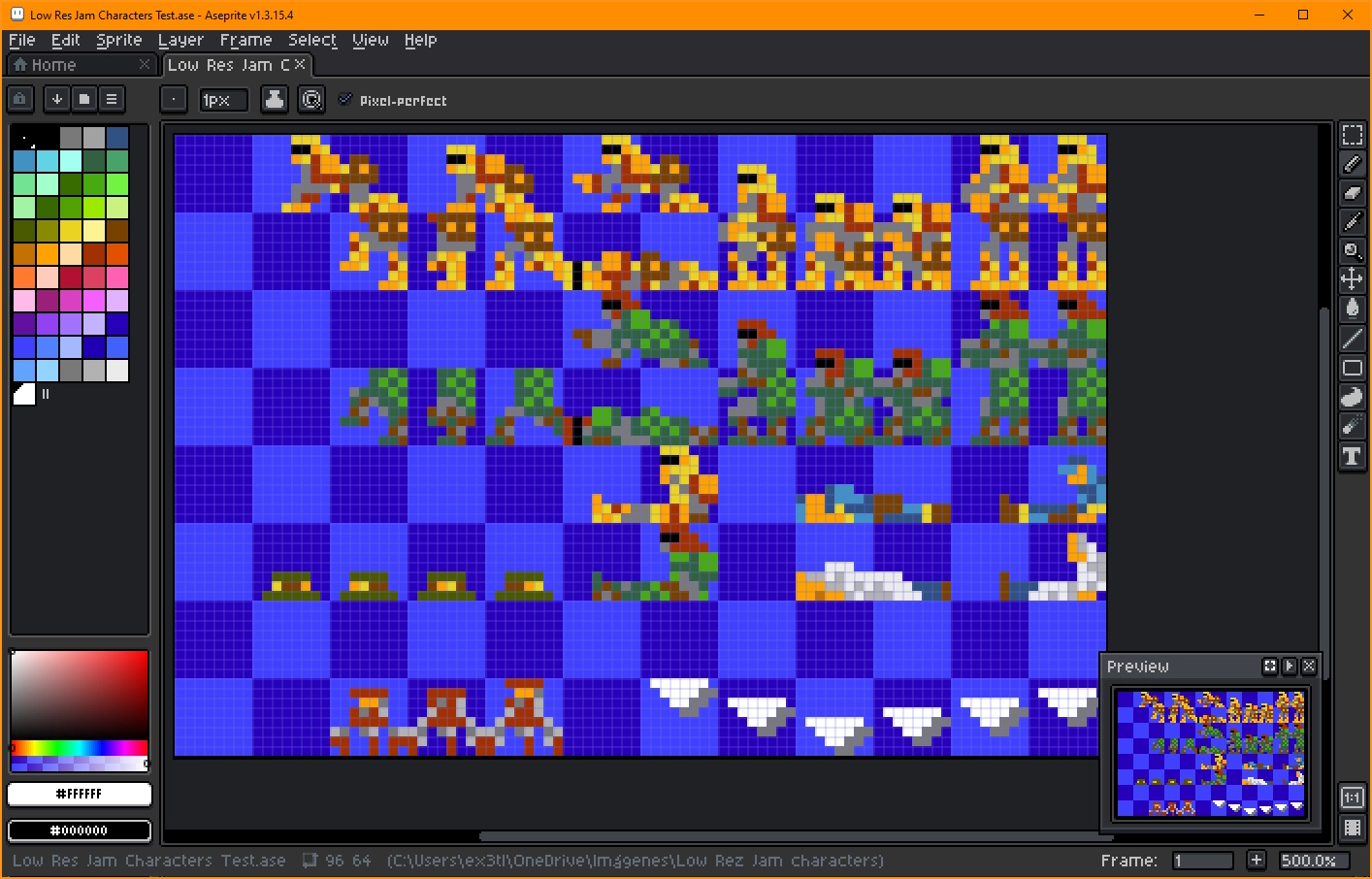This screenshot has width=1372, height=879.
Task: Click the Frame number input field
Action: [1202, 861]
